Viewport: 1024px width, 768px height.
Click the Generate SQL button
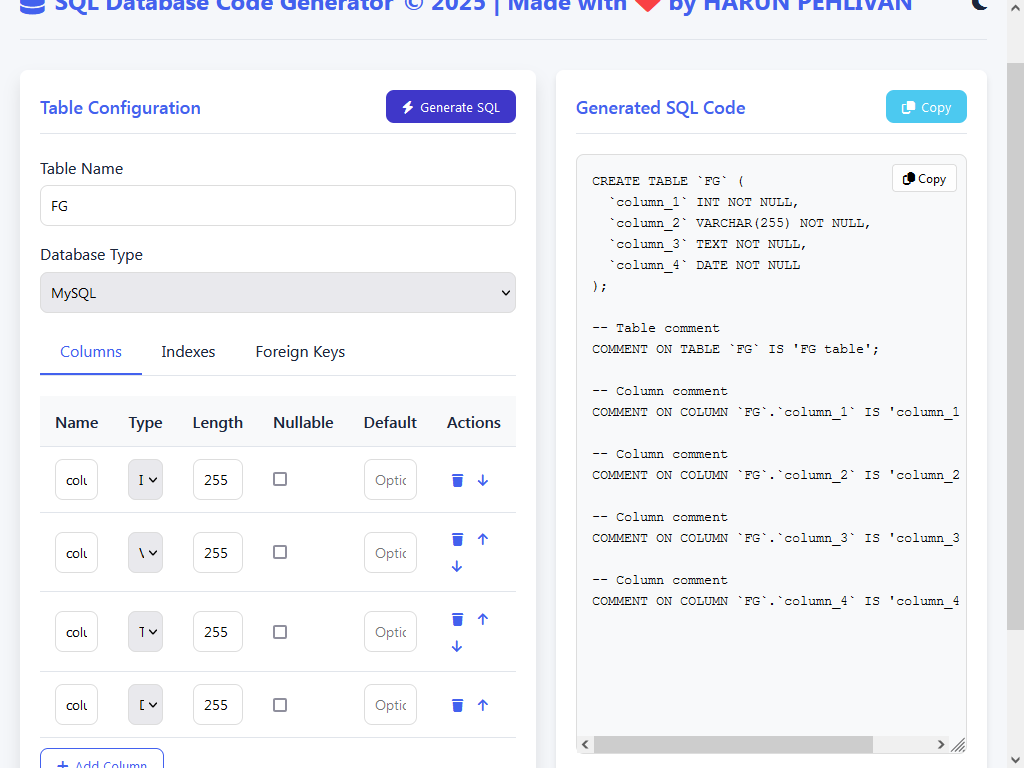click(x=451, y=106)
